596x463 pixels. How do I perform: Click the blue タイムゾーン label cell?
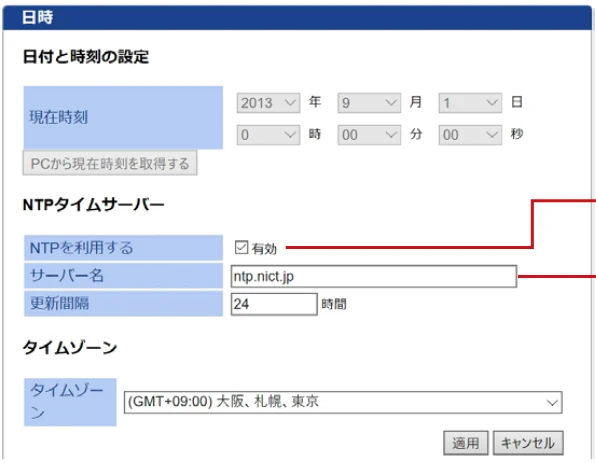[70, 402]
